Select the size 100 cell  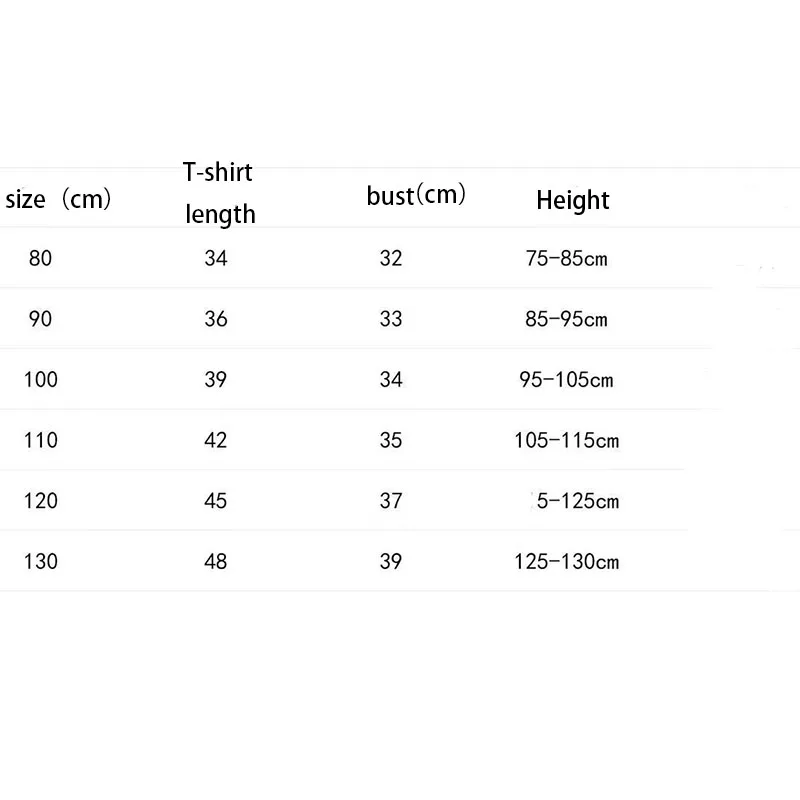[40, 379]
